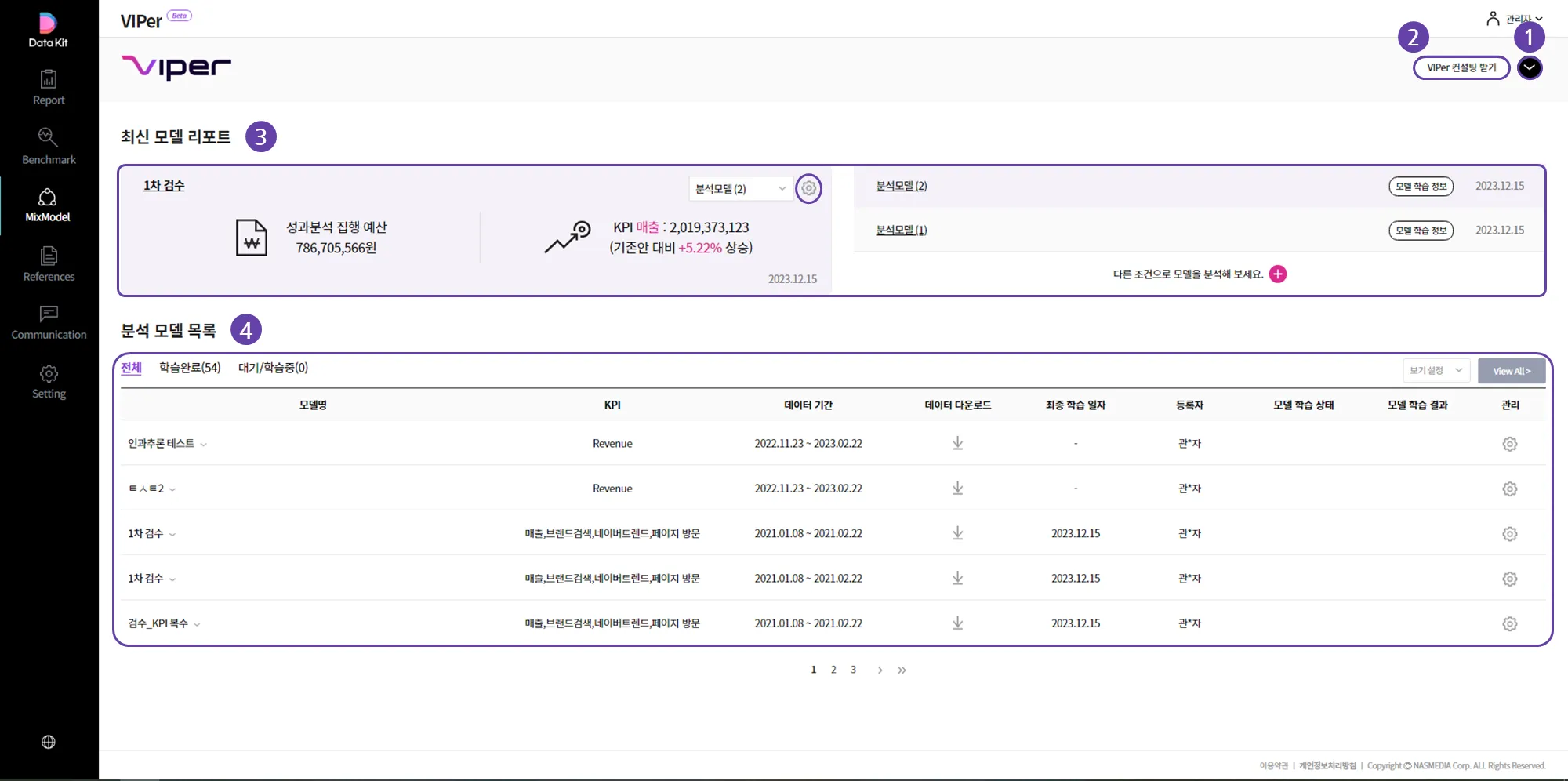Click the next page arrow
The image size is (1568, 781).
(x=880, y=670)
